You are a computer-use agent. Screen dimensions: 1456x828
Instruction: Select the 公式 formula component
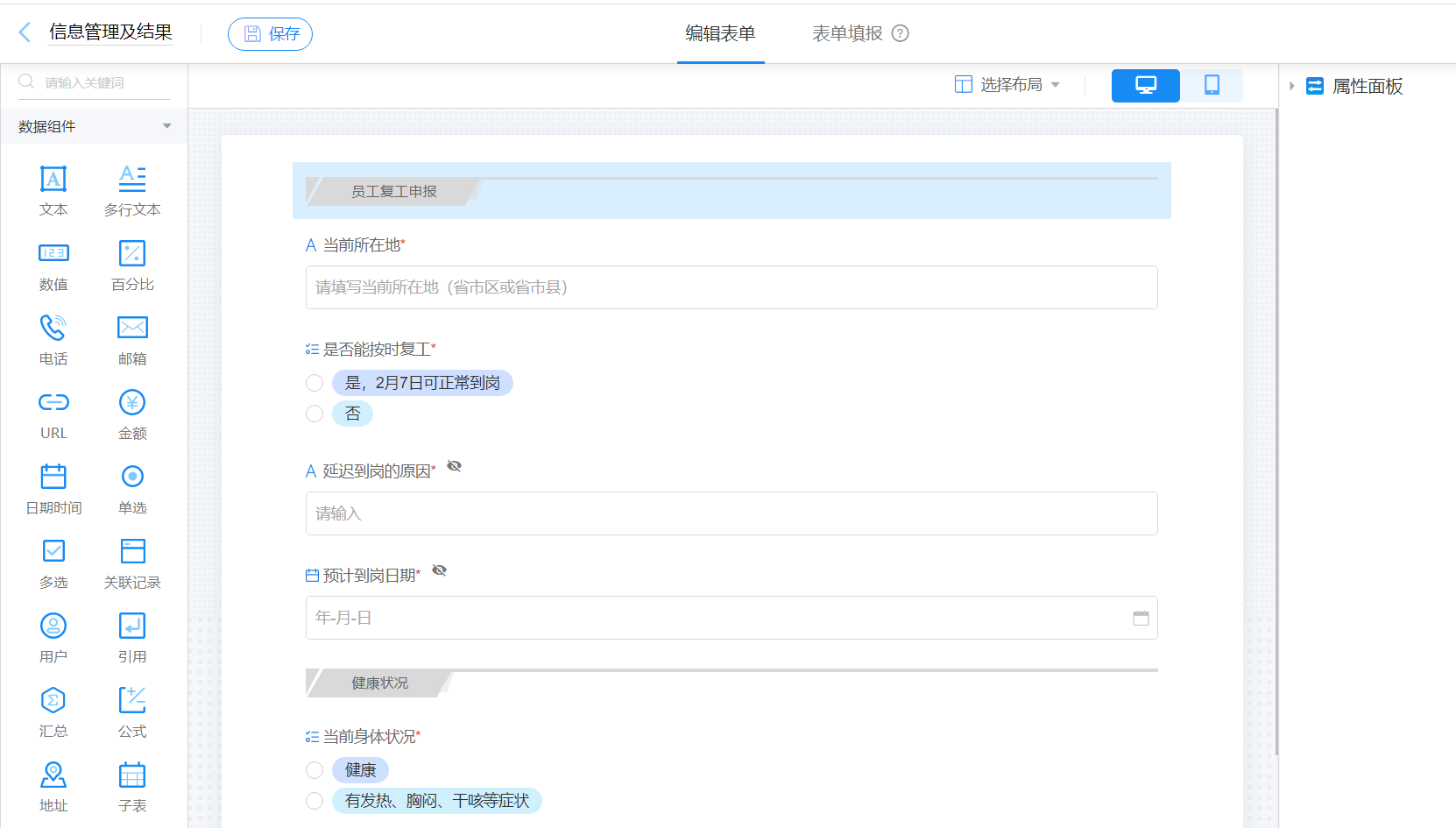coord(132,711)
